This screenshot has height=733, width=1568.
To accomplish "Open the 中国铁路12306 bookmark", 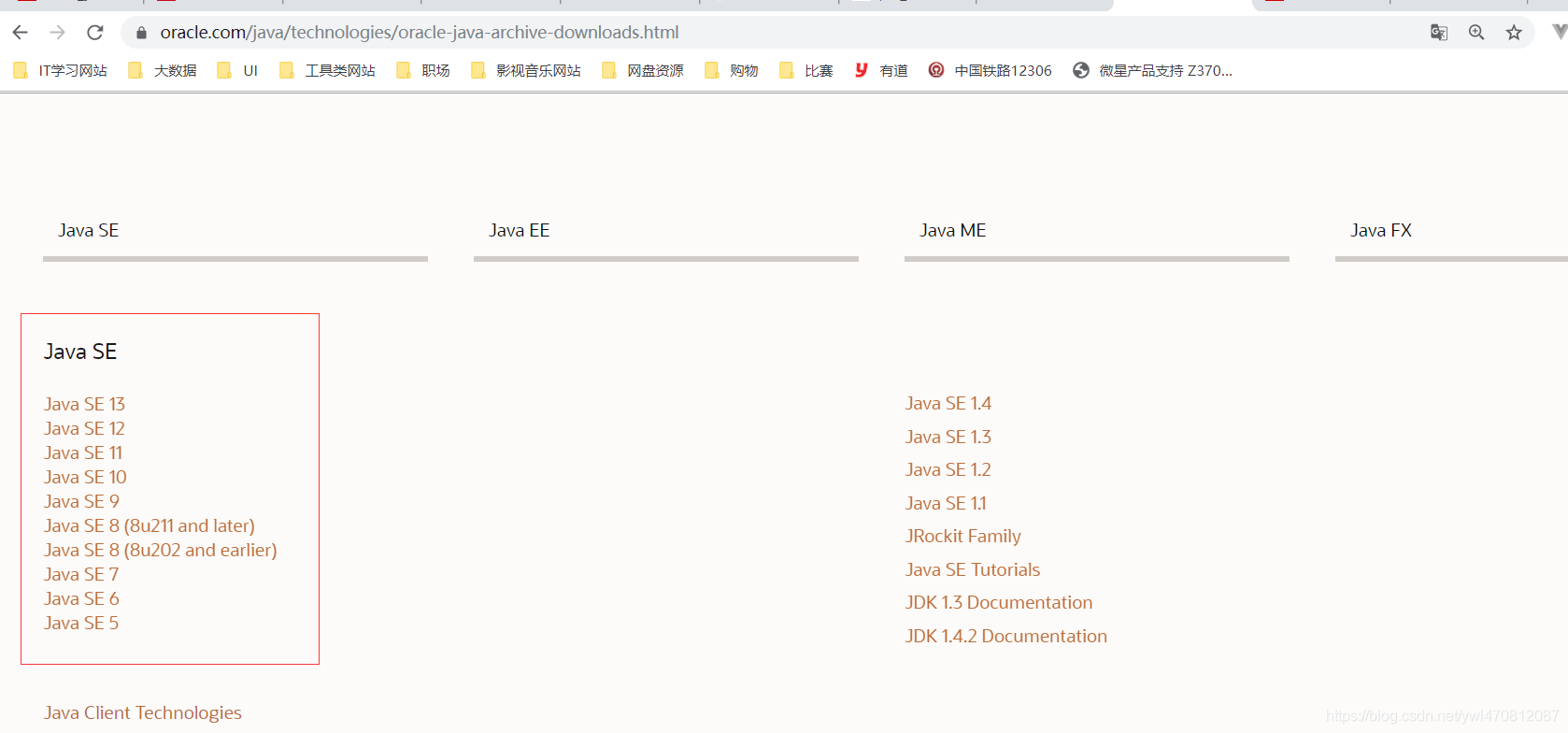I will coord(990,70).
